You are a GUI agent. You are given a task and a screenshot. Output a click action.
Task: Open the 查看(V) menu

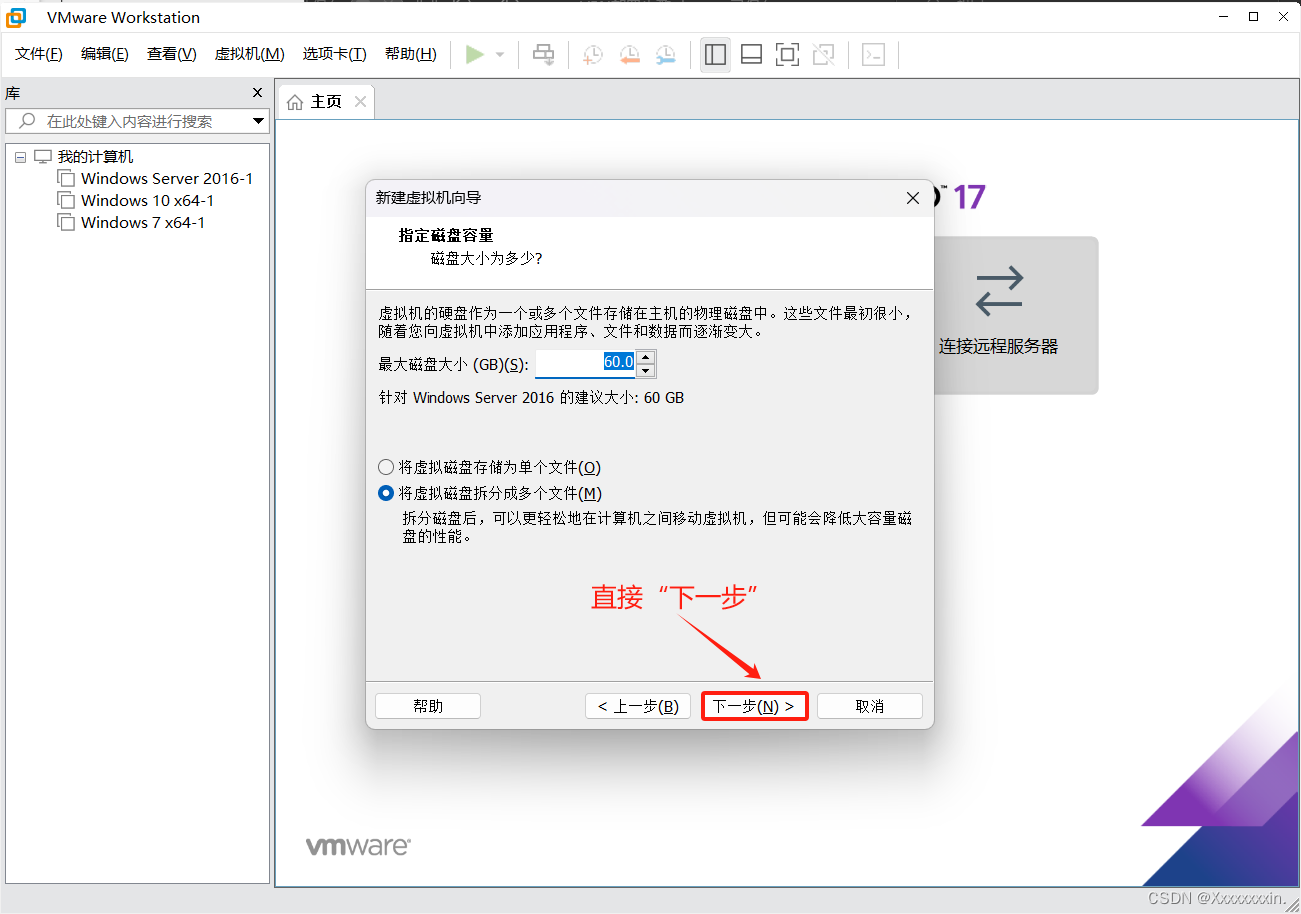point(172,54)
